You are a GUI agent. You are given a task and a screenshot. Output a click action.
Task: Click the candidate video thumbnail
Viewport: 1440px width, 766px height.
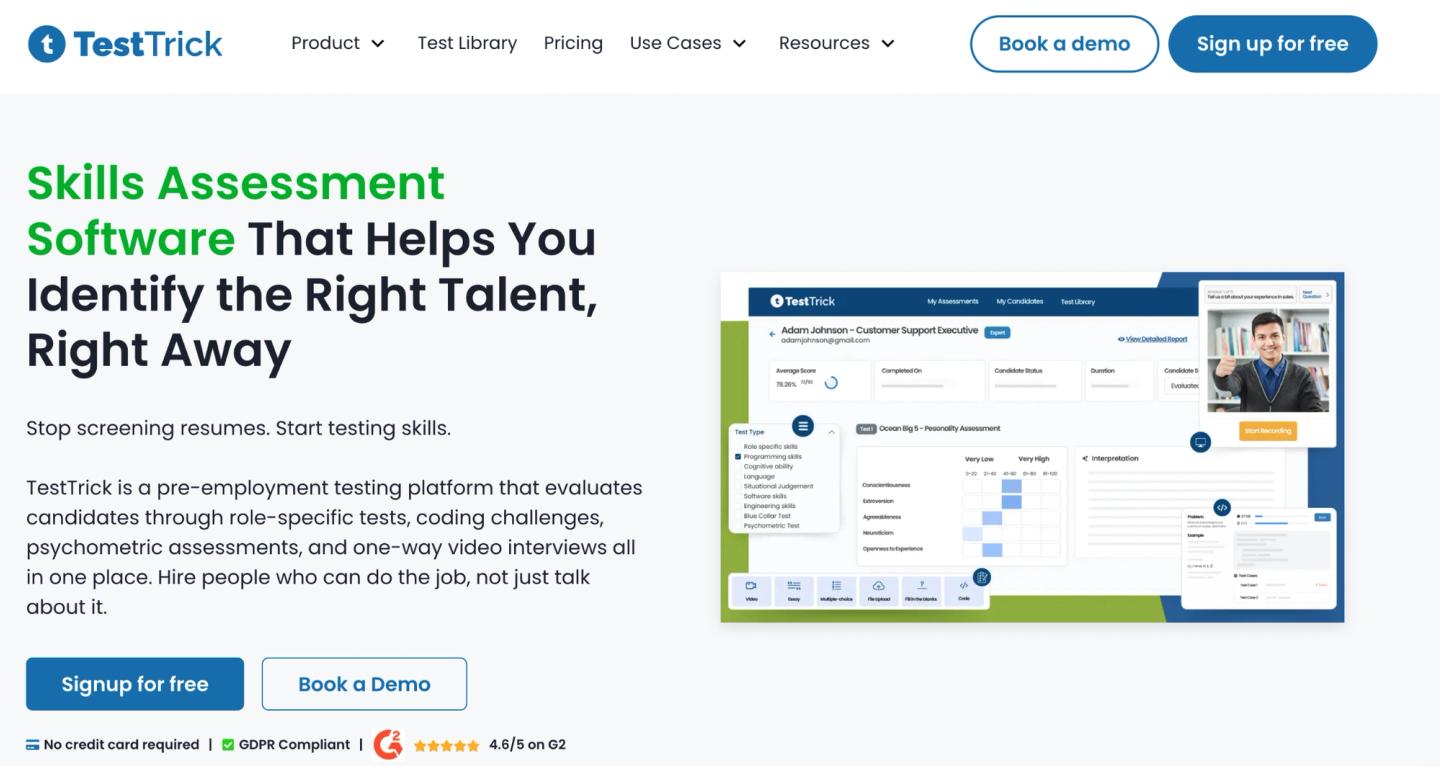[1268, 360]
